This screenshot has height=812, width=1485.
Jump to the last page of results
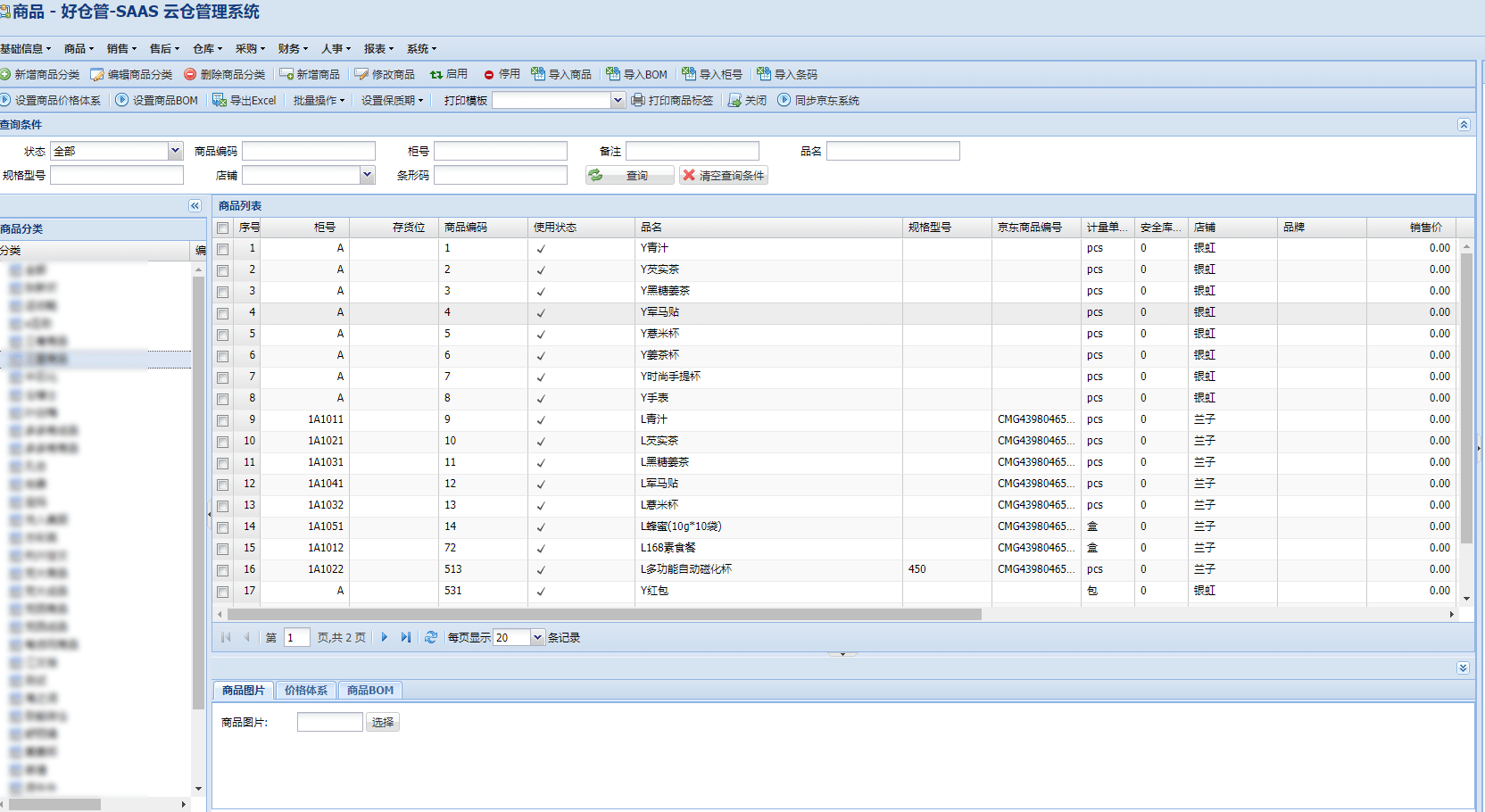click(x=406, y=638)
